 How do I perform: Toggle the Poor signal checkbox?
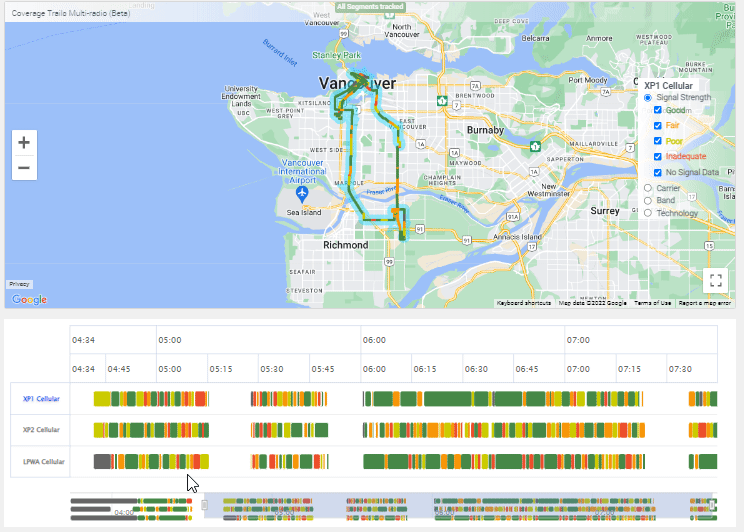point(657,141)
